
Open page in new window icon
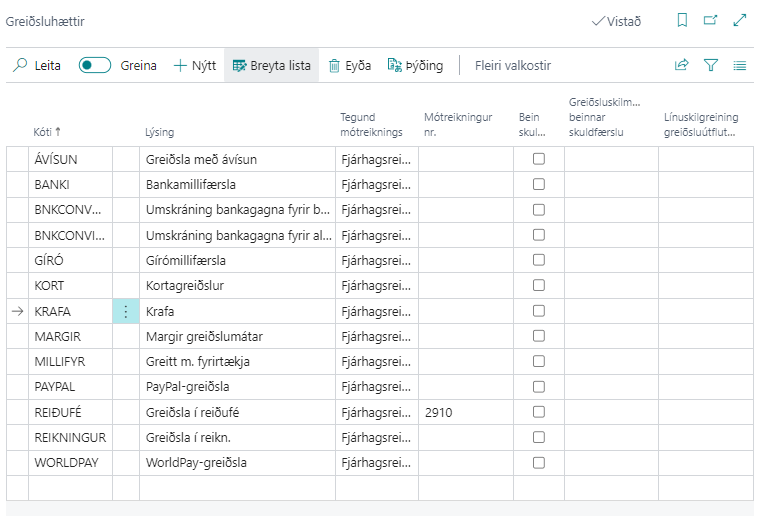tap(711, 20)
